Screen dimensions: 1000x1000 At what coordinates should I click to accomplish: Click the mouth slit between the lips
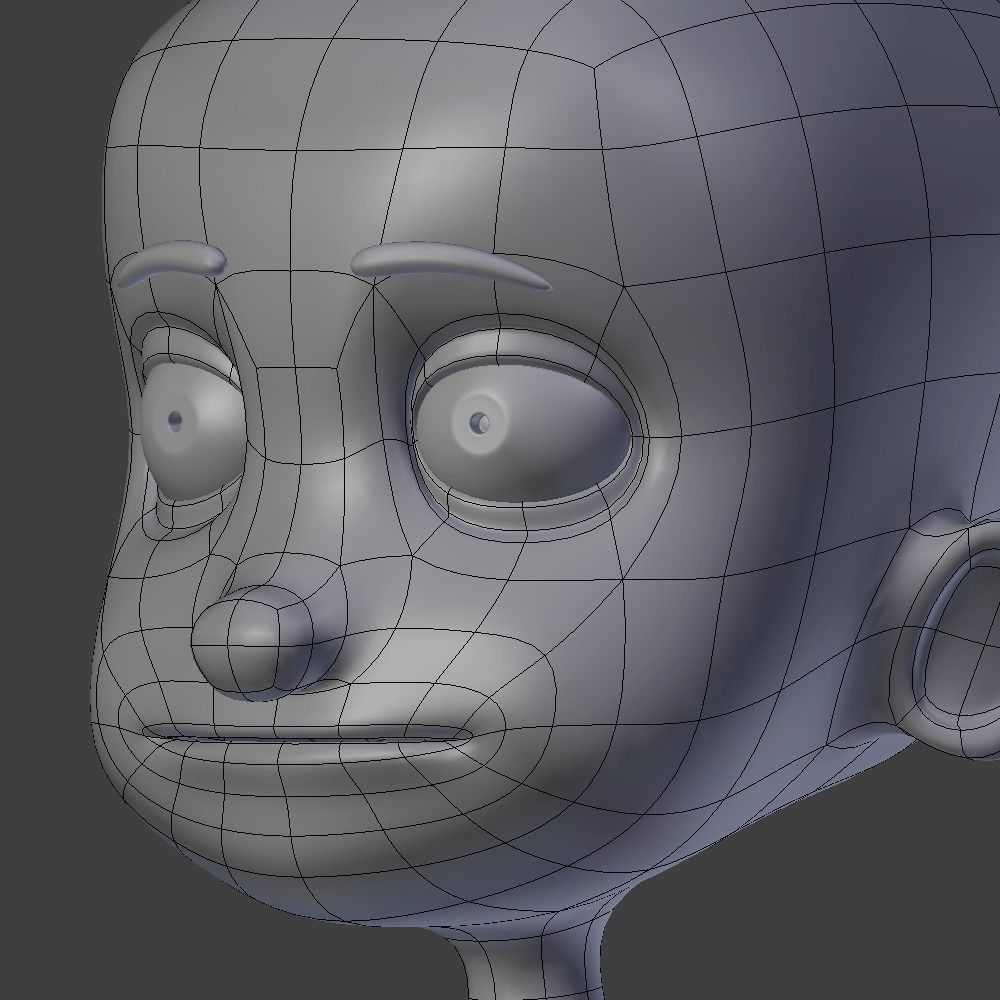[x=308, y=736]
